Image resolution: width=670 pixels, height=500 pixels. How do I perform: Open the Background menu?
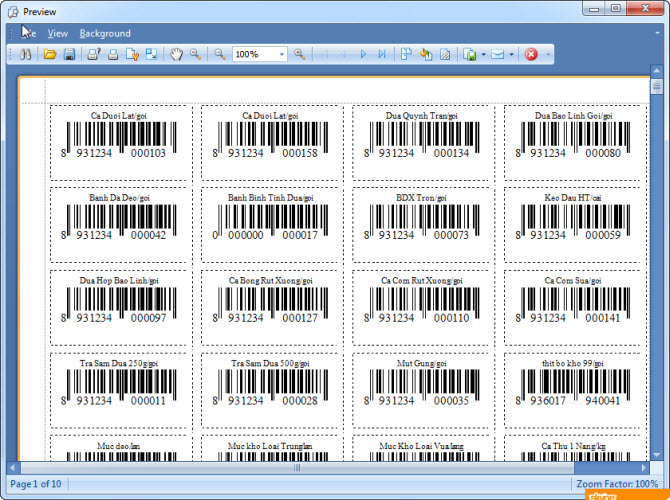105,33
